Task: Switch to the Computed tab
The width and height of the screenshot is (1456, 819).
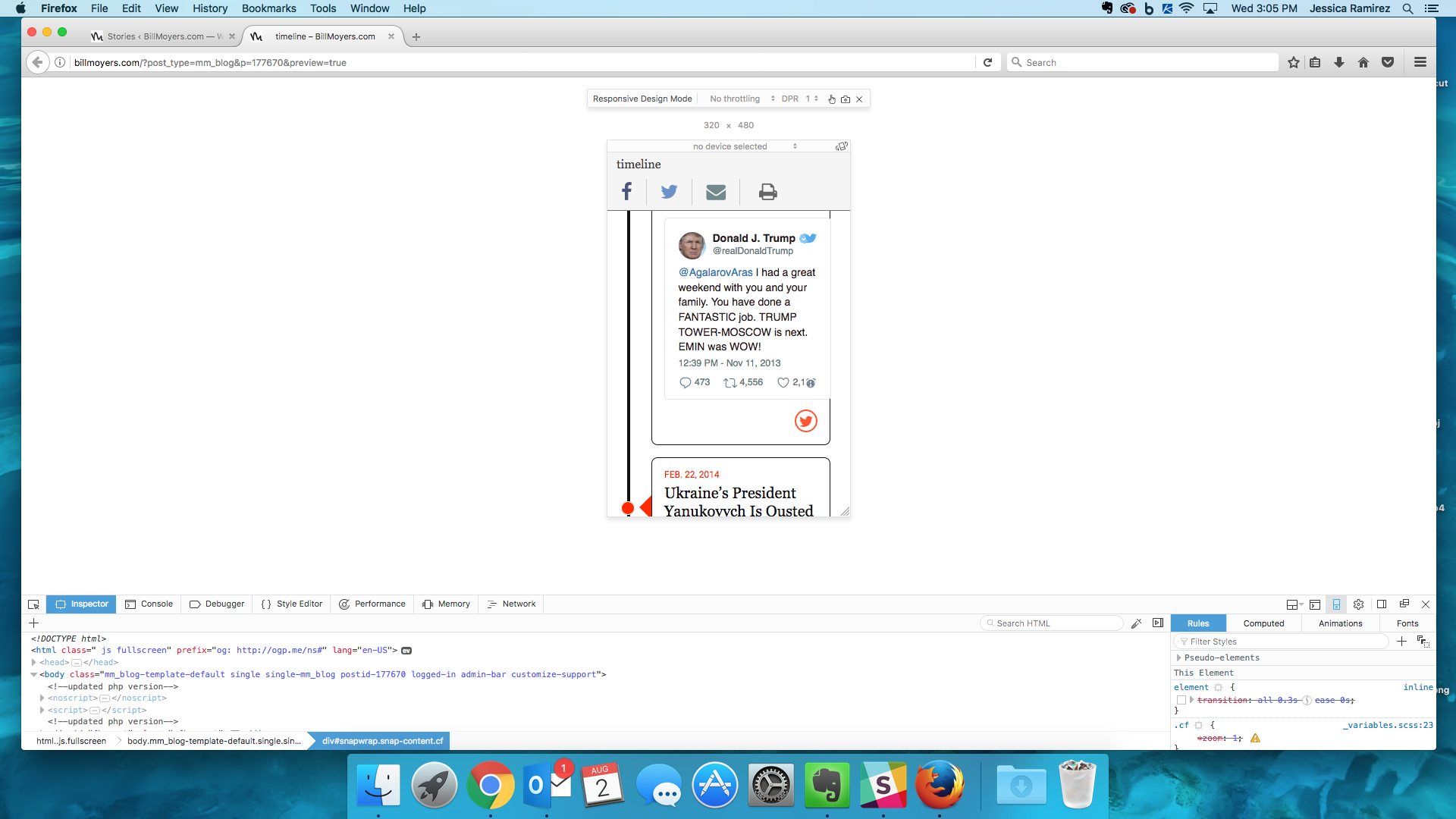Action: point(1263,623)
